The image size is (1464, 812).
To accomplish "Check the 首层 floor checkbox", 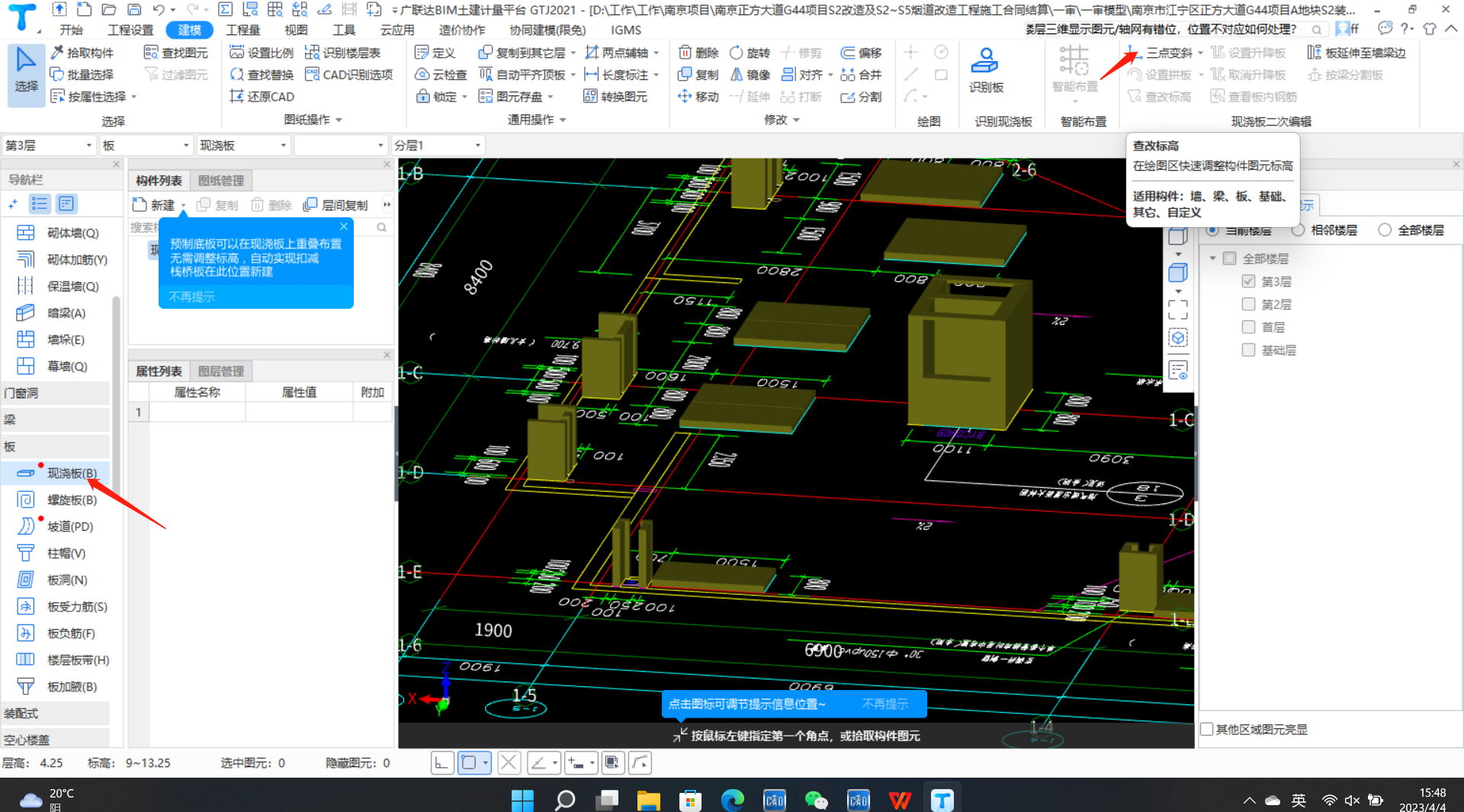I will 1248,327.
